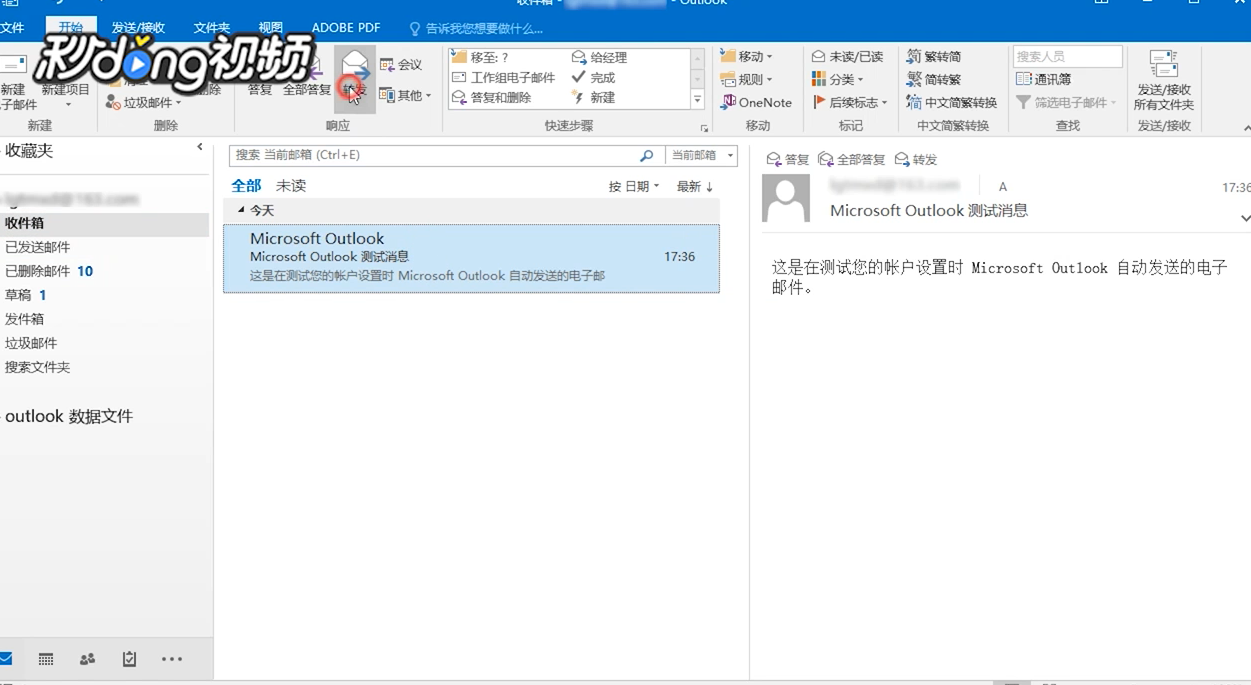Switch to People contacts view icon
The height and width of the screenshot is (685, 1251).
pyautogui.click(x=87, y=659)
